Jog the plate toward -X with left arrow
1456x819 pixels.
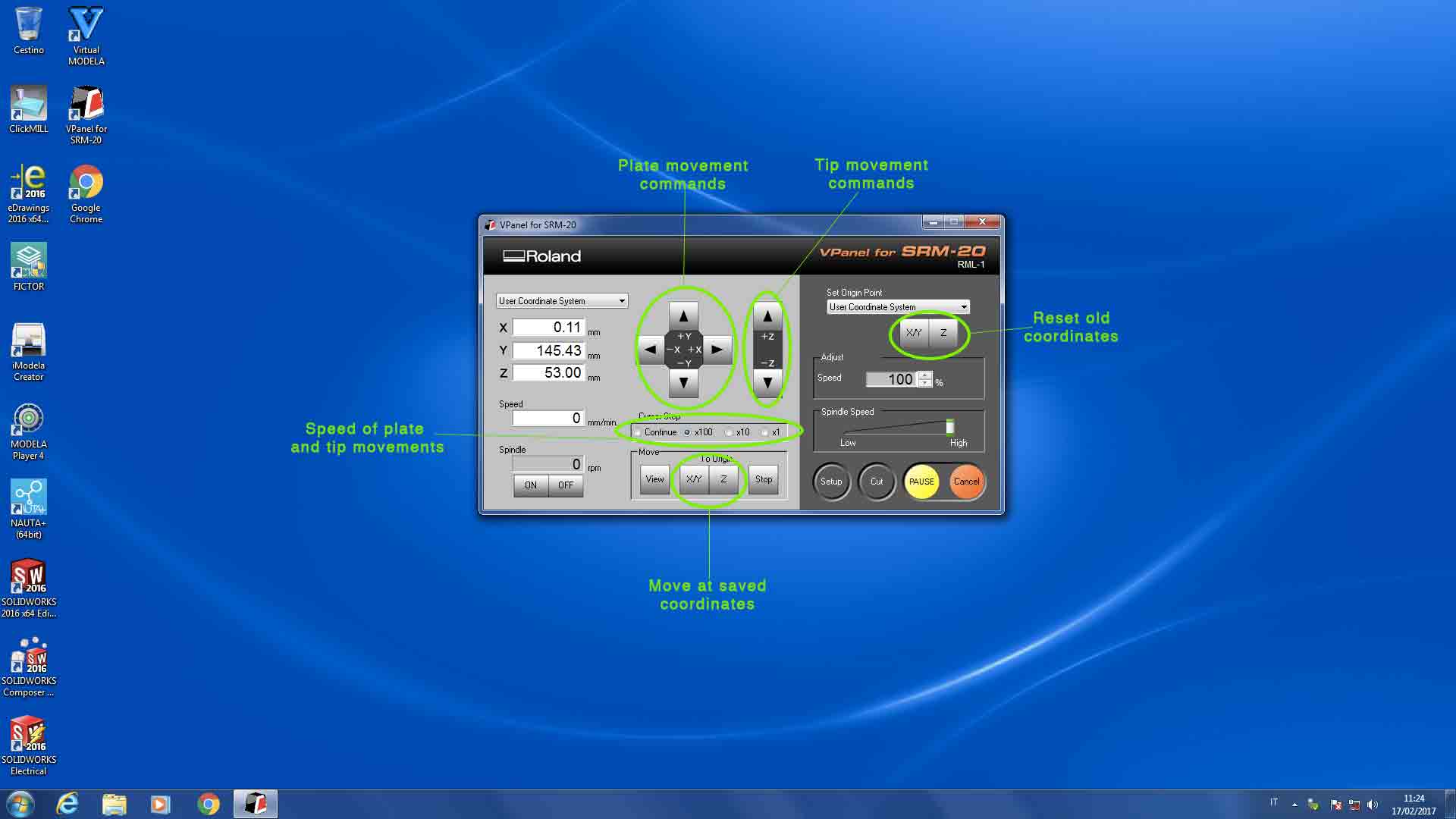pos(650,350)
